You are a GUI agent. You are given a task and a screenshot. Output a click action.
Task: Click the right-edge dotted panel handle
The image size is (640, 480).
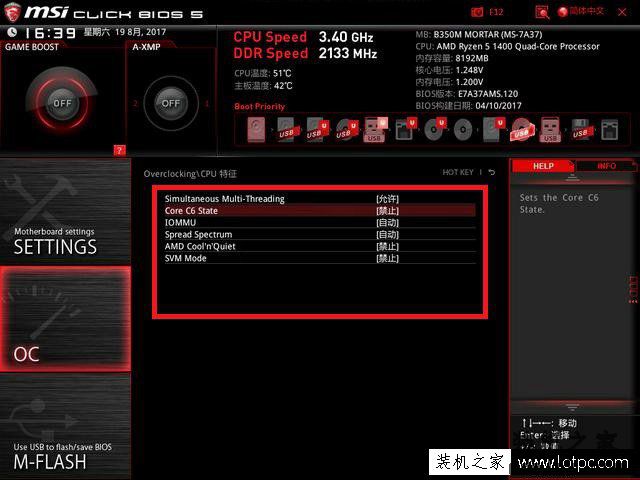pyautogui.click(x=633, y=290)
